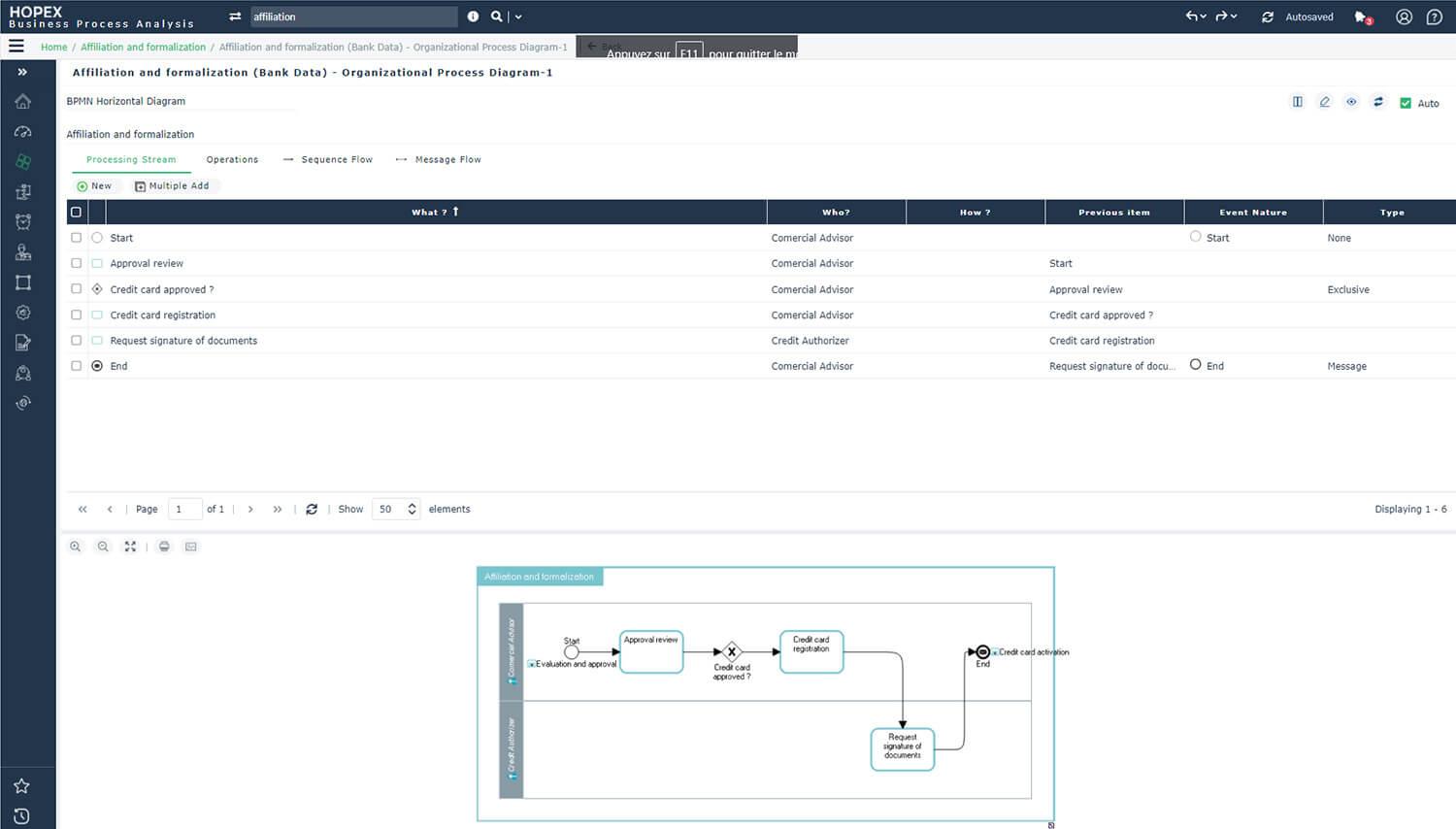Click the diagram image export icon
The width and height of the screenshot is (1456, 829).
191,547
